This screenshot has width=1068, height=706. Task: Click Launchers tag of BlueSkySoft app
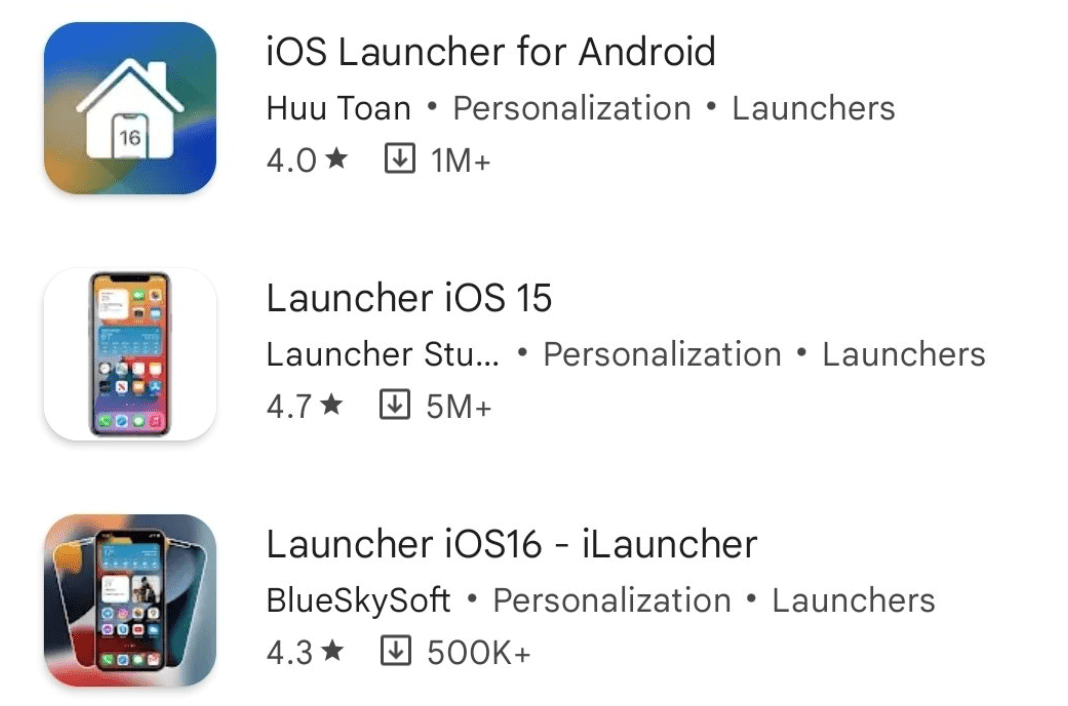coord(853,600)
